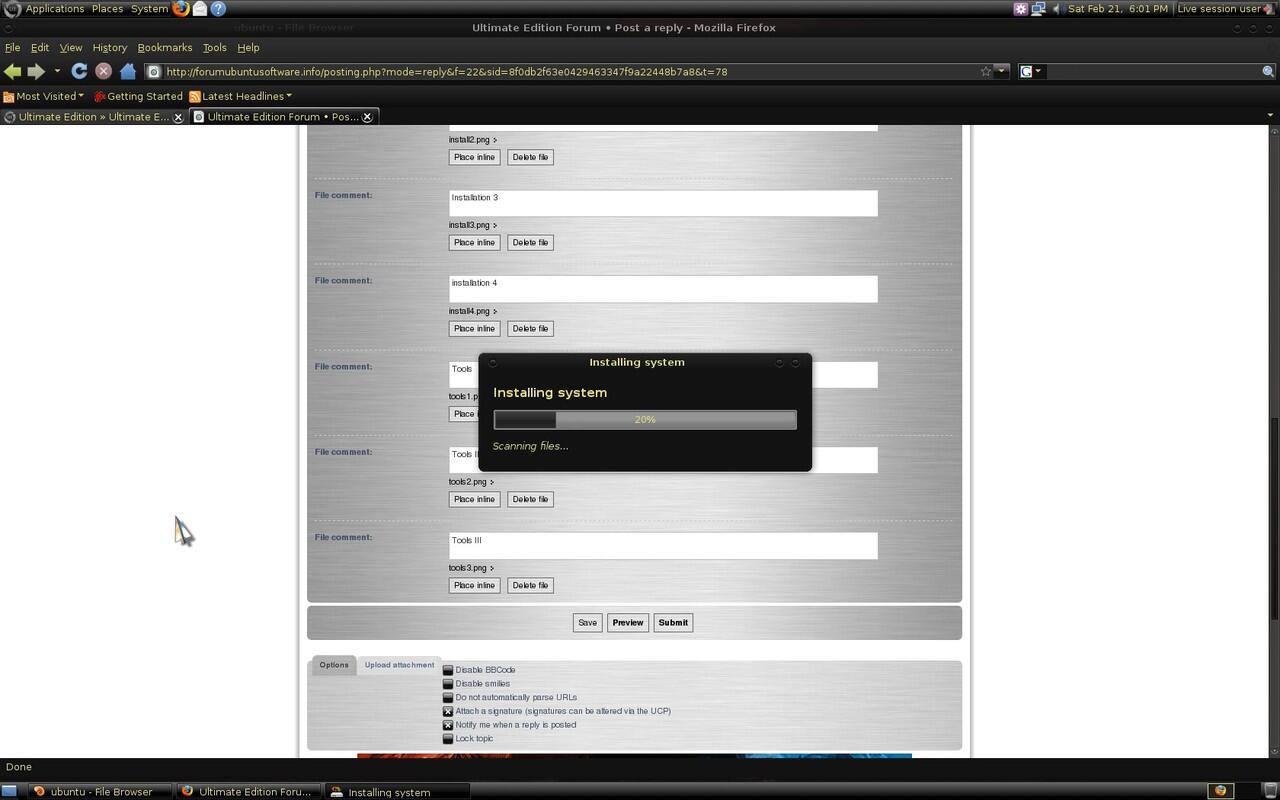Click the search magnifier icon
This screenshot has height=800, width=1280.
point(1268,71)
